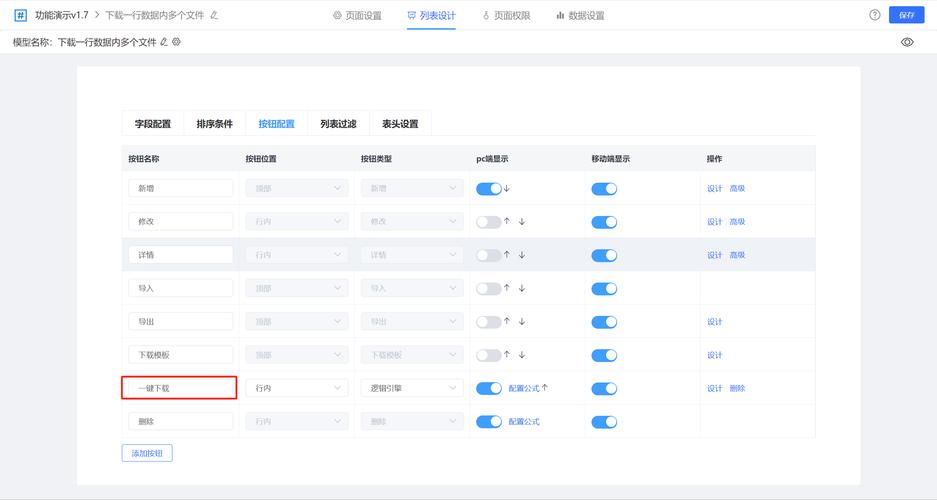Screen dimensions: 937x500
Task: Enable pc端显示 for the 导入 button
Action: (489, 289)
